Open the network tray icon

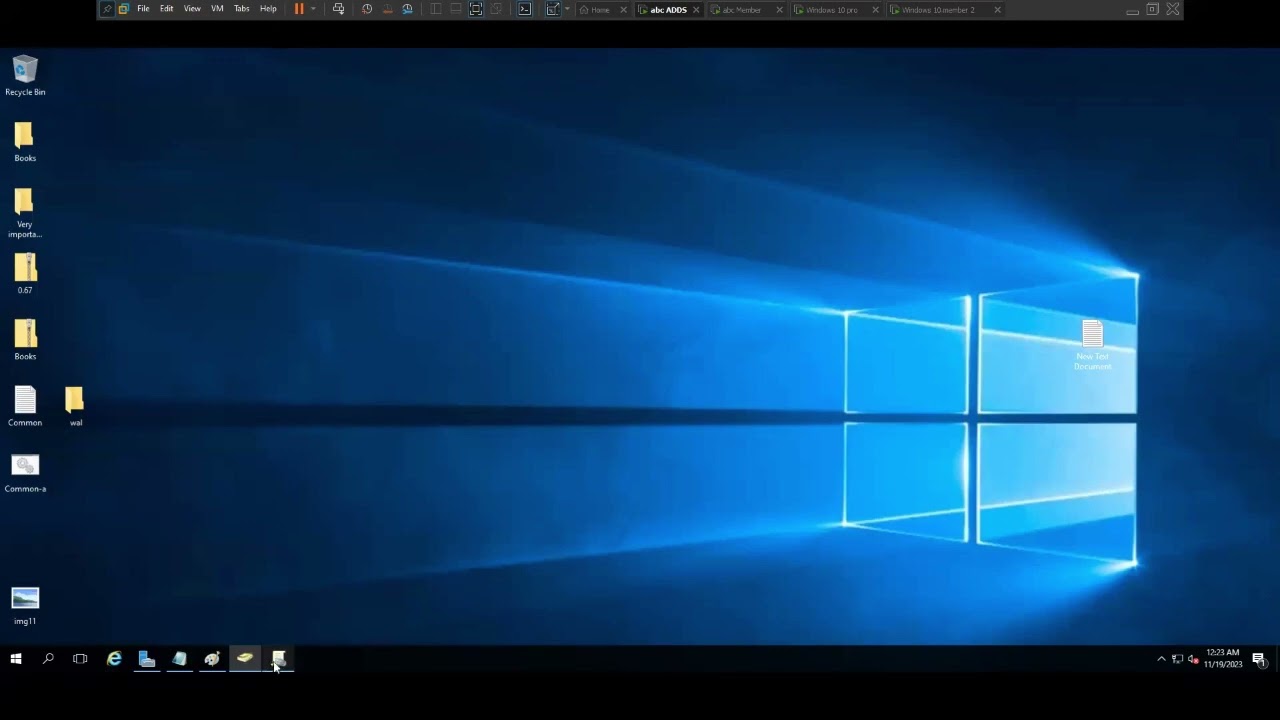(x=1177, y=659)
